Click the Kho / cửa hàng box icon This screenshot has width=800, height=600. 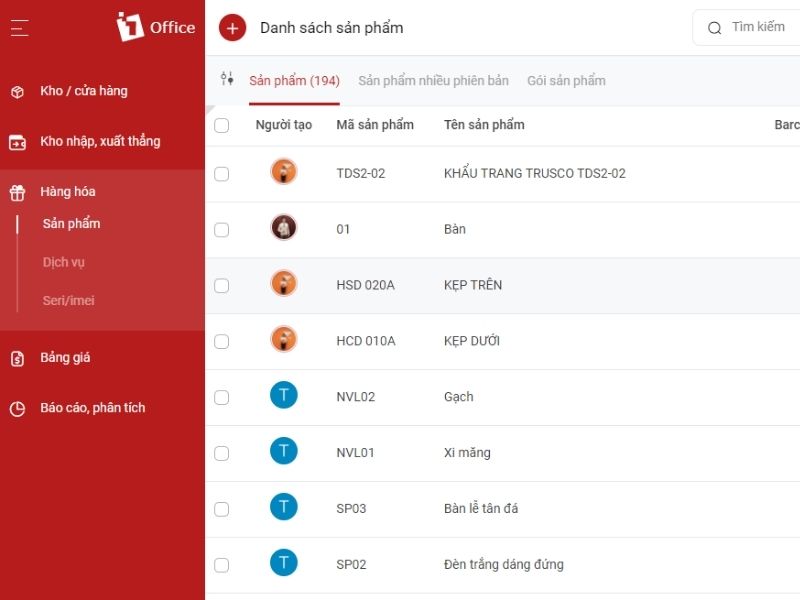coord(17,92)
